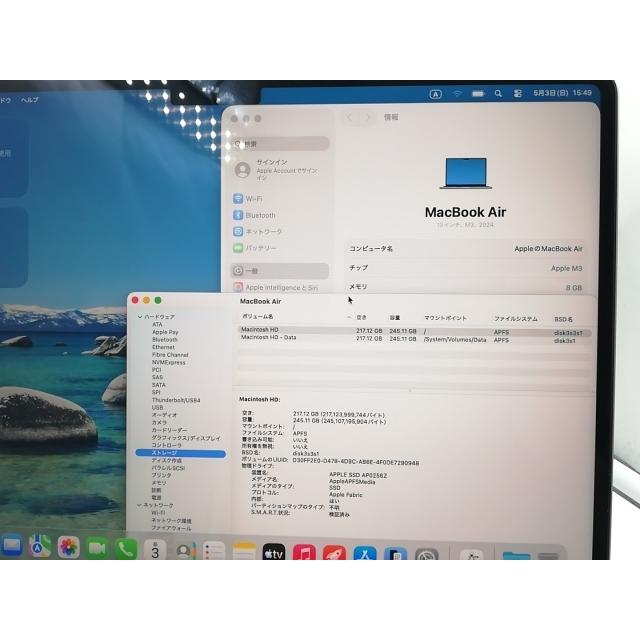Open date and time 5月3日(日) 15:49
This screenshot has height=640, width=640.
pyautogui.click(x=562, y=93)
